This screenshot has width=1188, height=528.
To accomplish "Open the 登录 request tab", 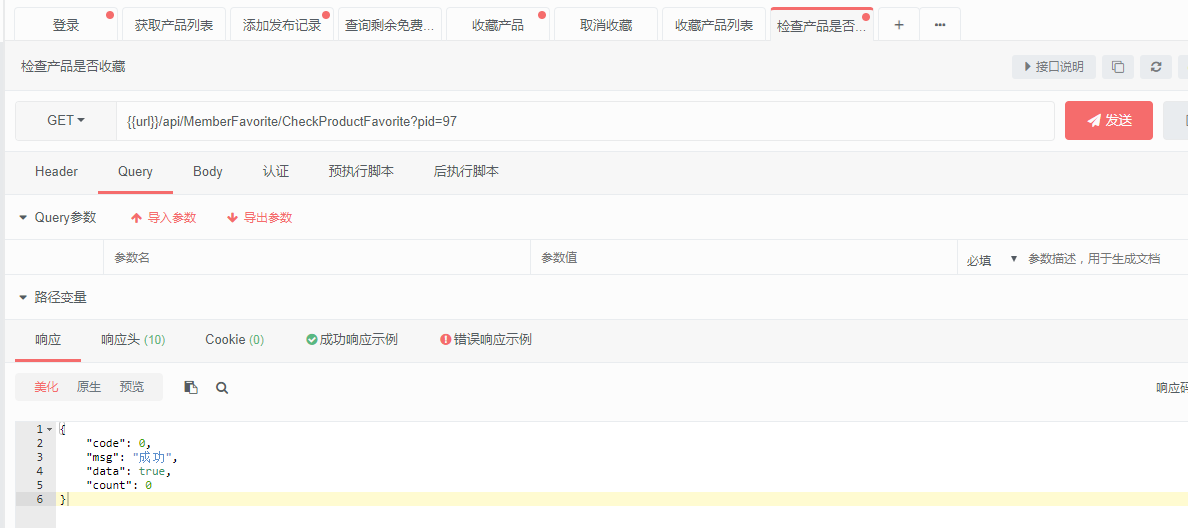I will pos(66,25).
